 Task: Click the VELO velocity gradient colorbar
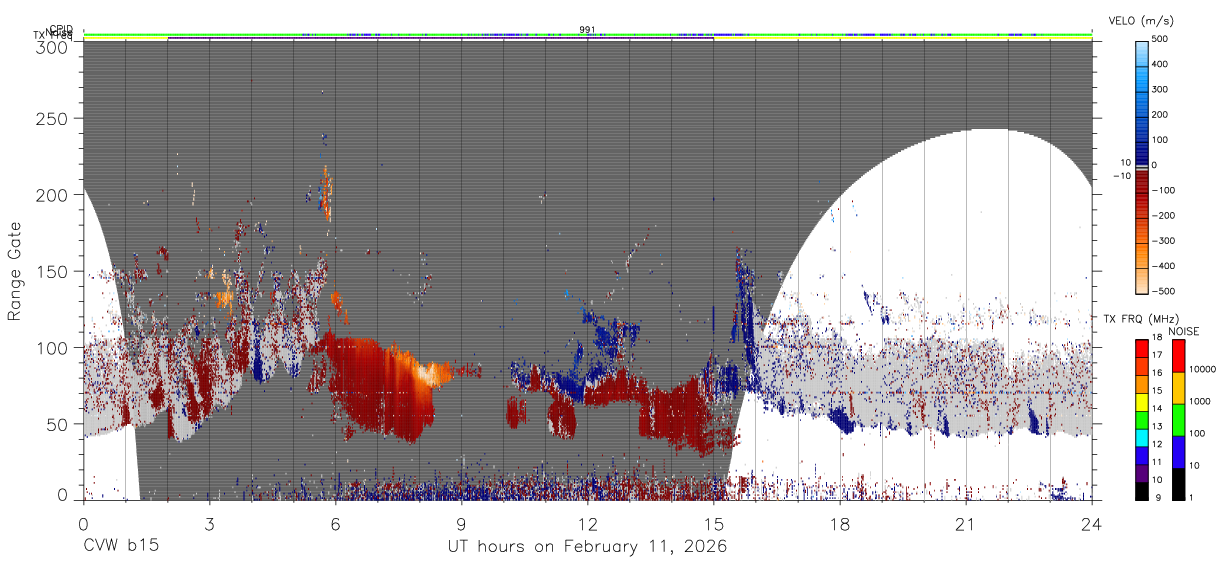[x=1141, y=166]
